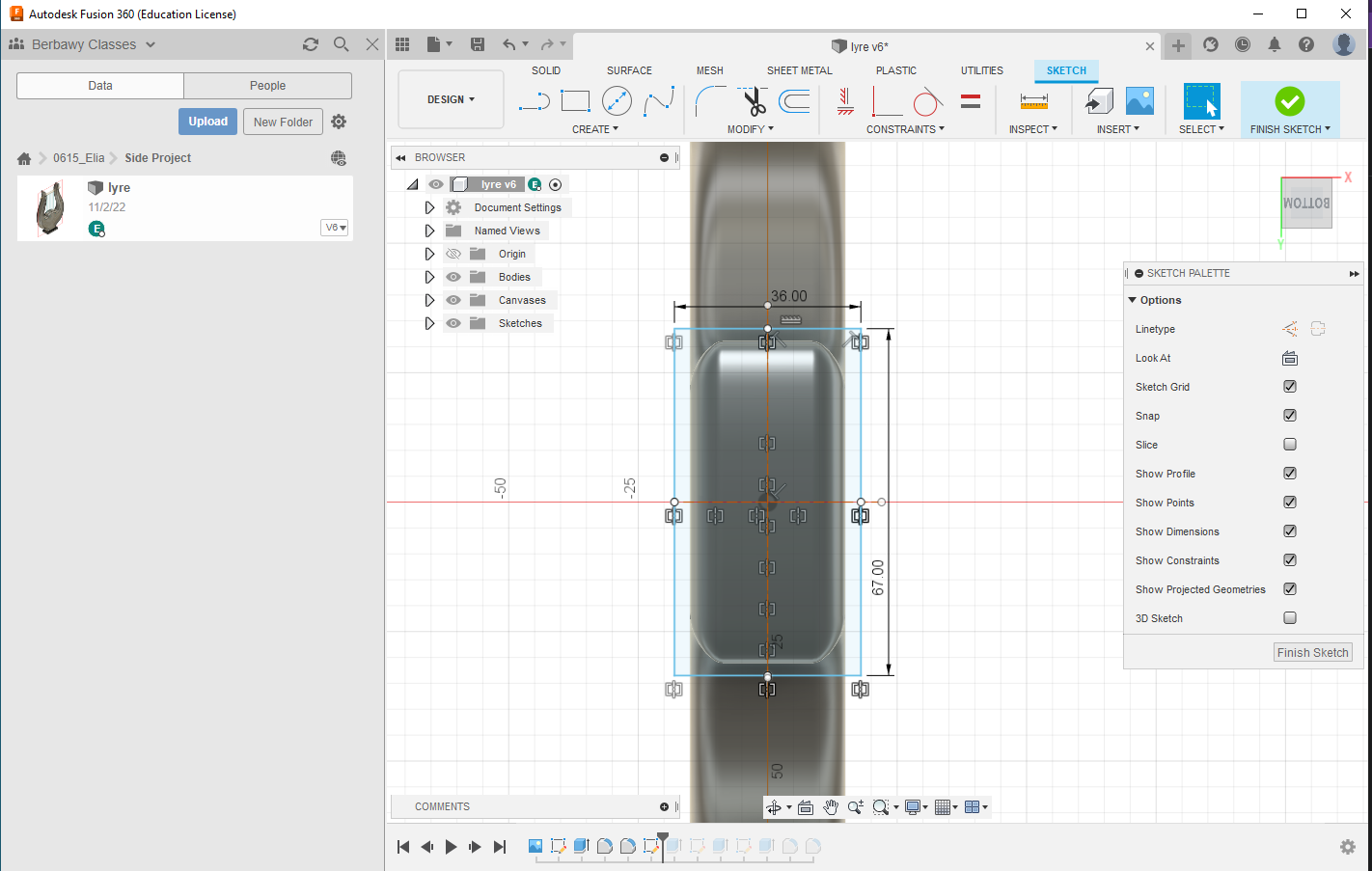
Task: Enable the Slice checkbox
Action: 1289,445
